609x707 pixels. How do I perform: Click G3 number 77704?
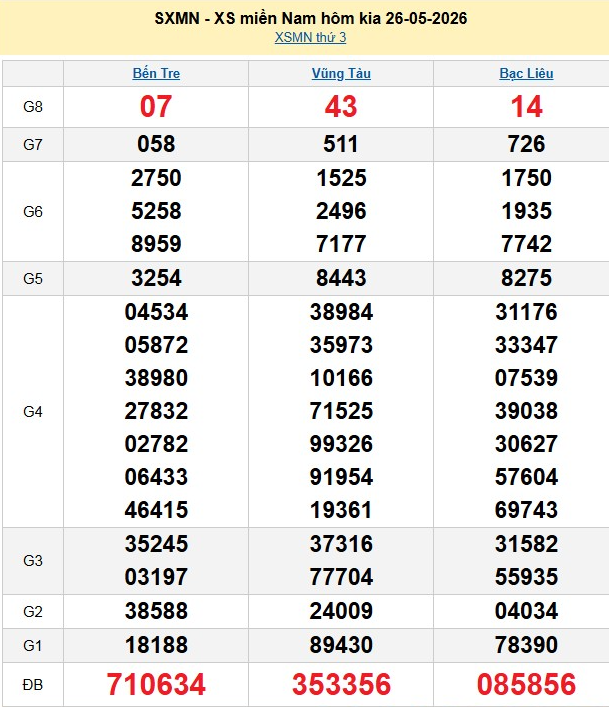(x=341, y=577)
